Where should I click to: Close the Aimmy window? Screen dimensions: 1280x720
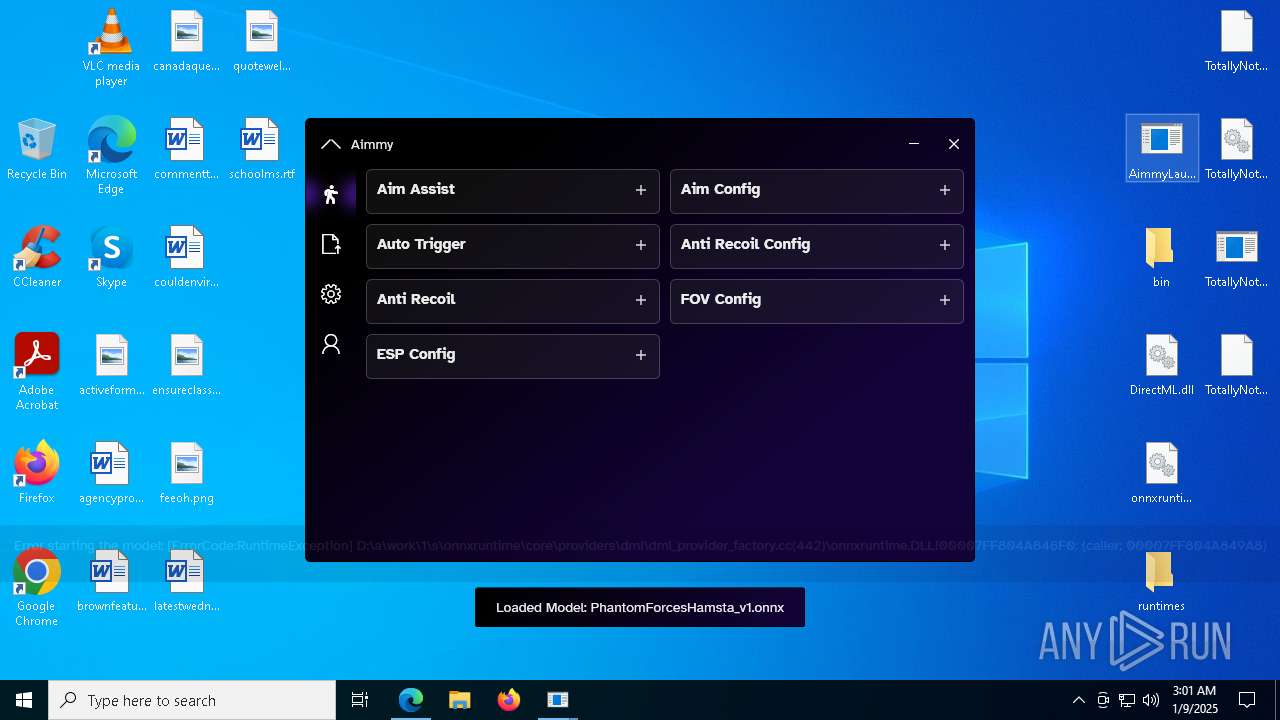point(954,144)
